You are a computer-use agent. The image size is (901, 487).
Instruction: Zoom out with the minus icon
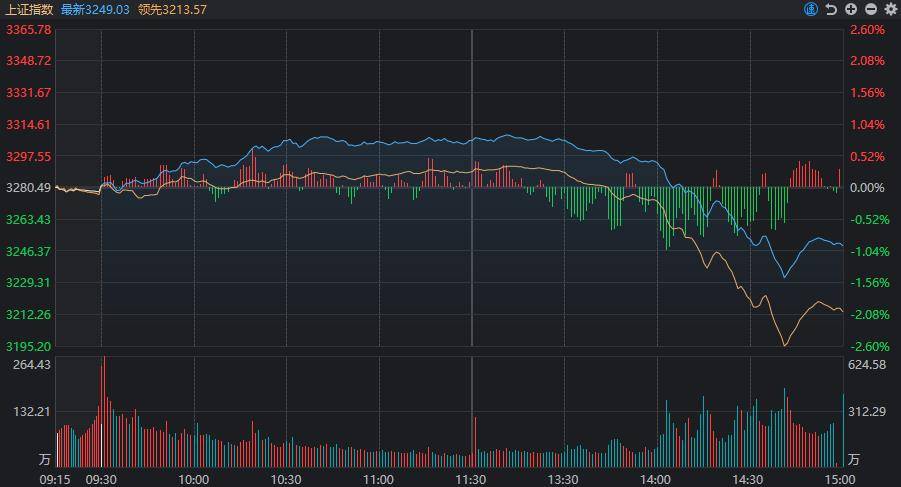[x=871, y=9]
